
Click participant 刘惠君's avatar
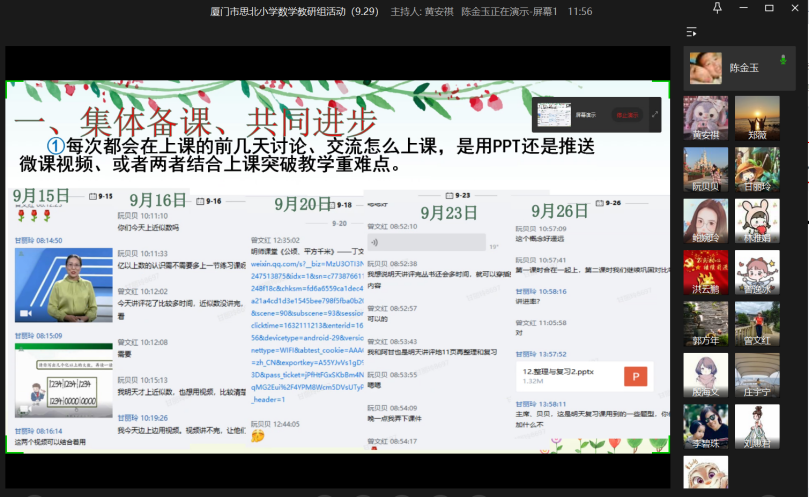point(757,426)
